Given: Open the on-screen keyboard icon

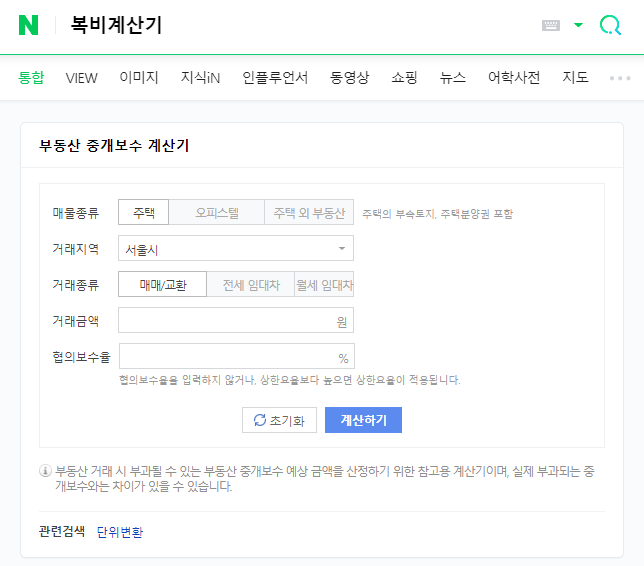Looking at the screenshot, I should pos(551,25).
